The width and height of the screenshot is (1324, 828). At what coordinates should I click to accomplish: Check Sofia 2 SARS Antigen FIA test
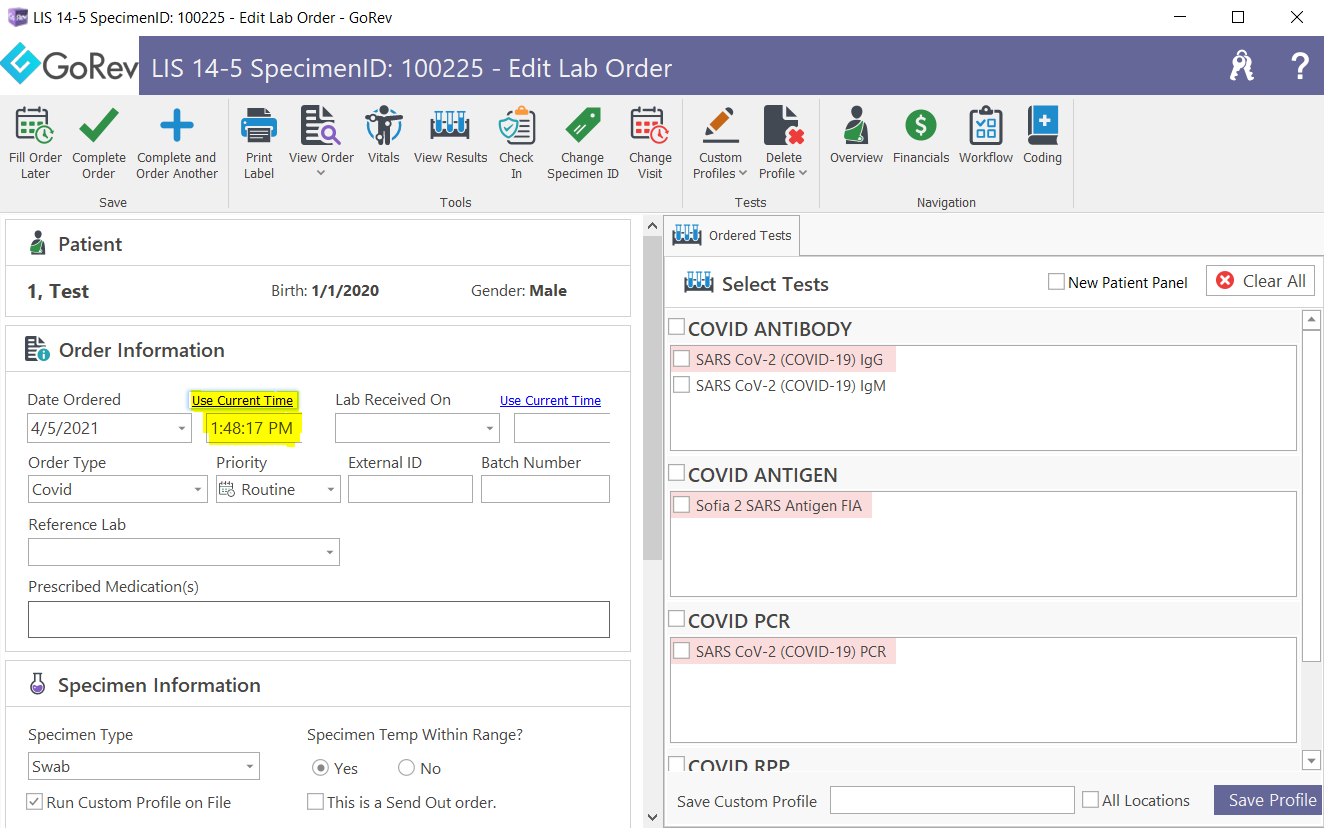click(x=681, y=505)
